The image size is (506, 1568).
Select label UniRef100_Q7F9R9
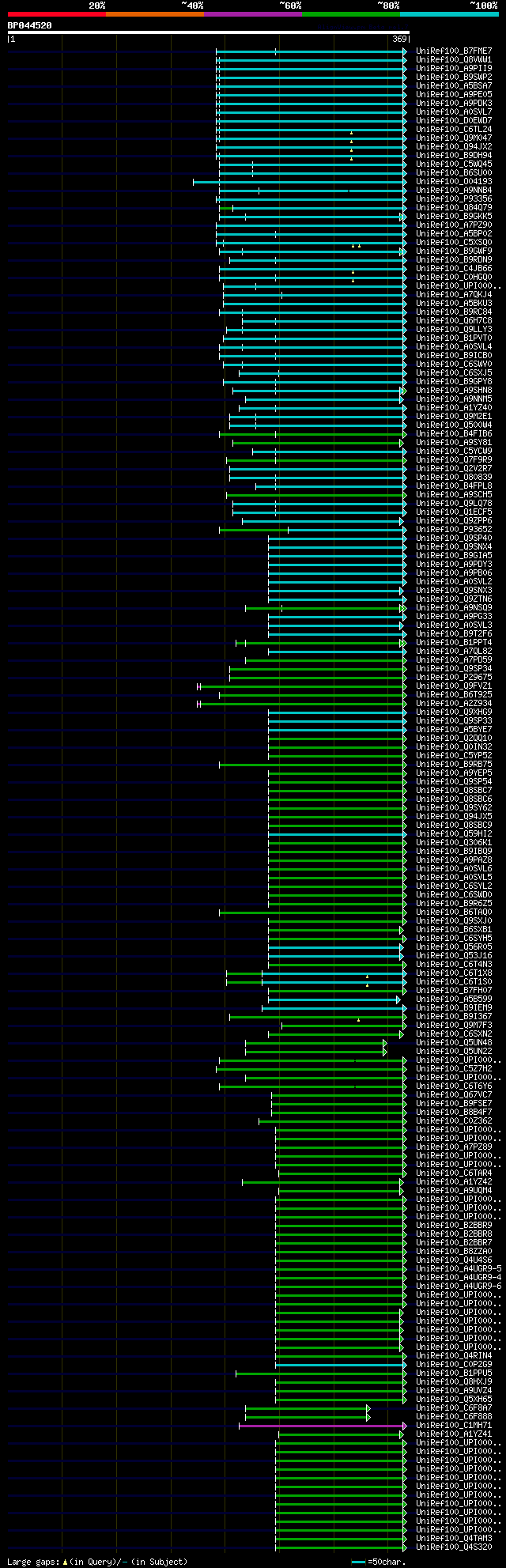pos(454,459)
